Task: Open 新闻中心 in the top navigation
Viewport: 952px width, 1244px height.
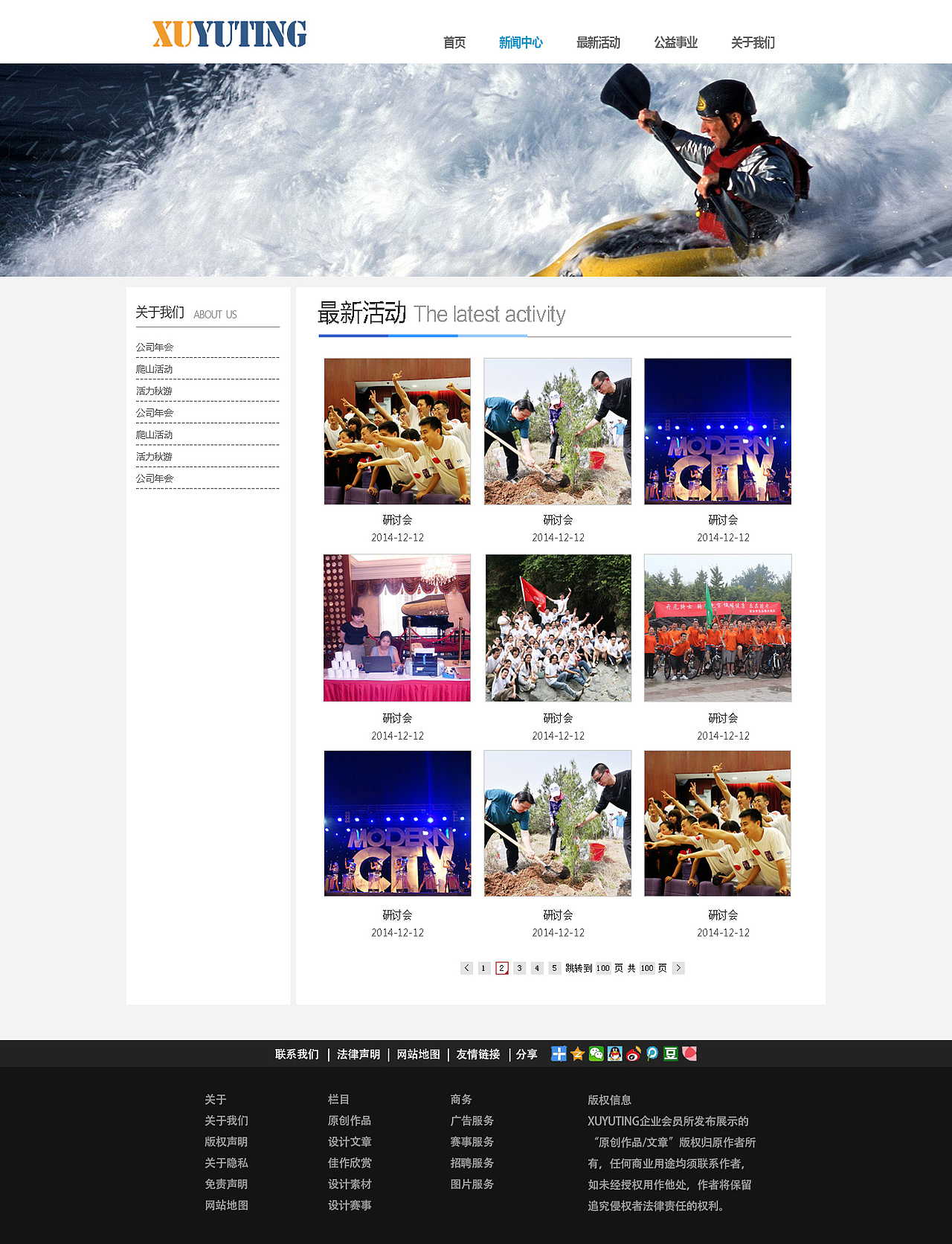Action: coord(521,42)
